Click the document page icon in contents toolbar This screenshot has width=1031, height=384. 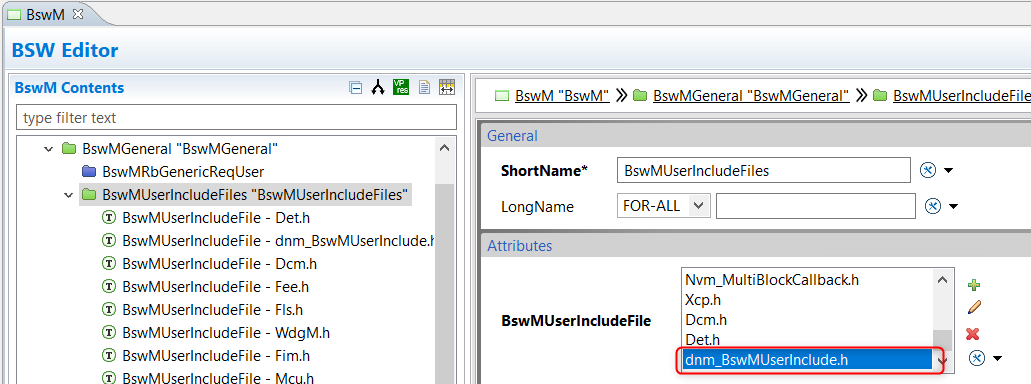[424, 87]
